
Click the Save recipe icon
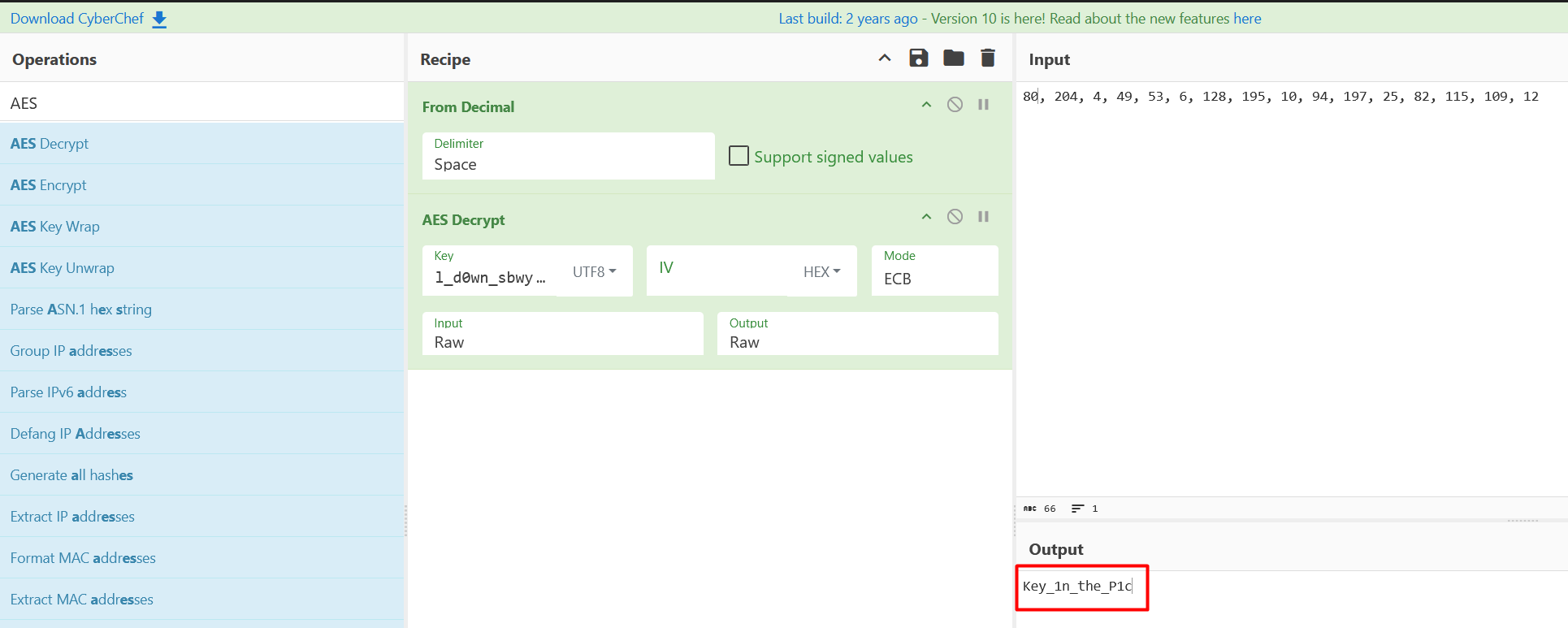(x=918, y=58)
